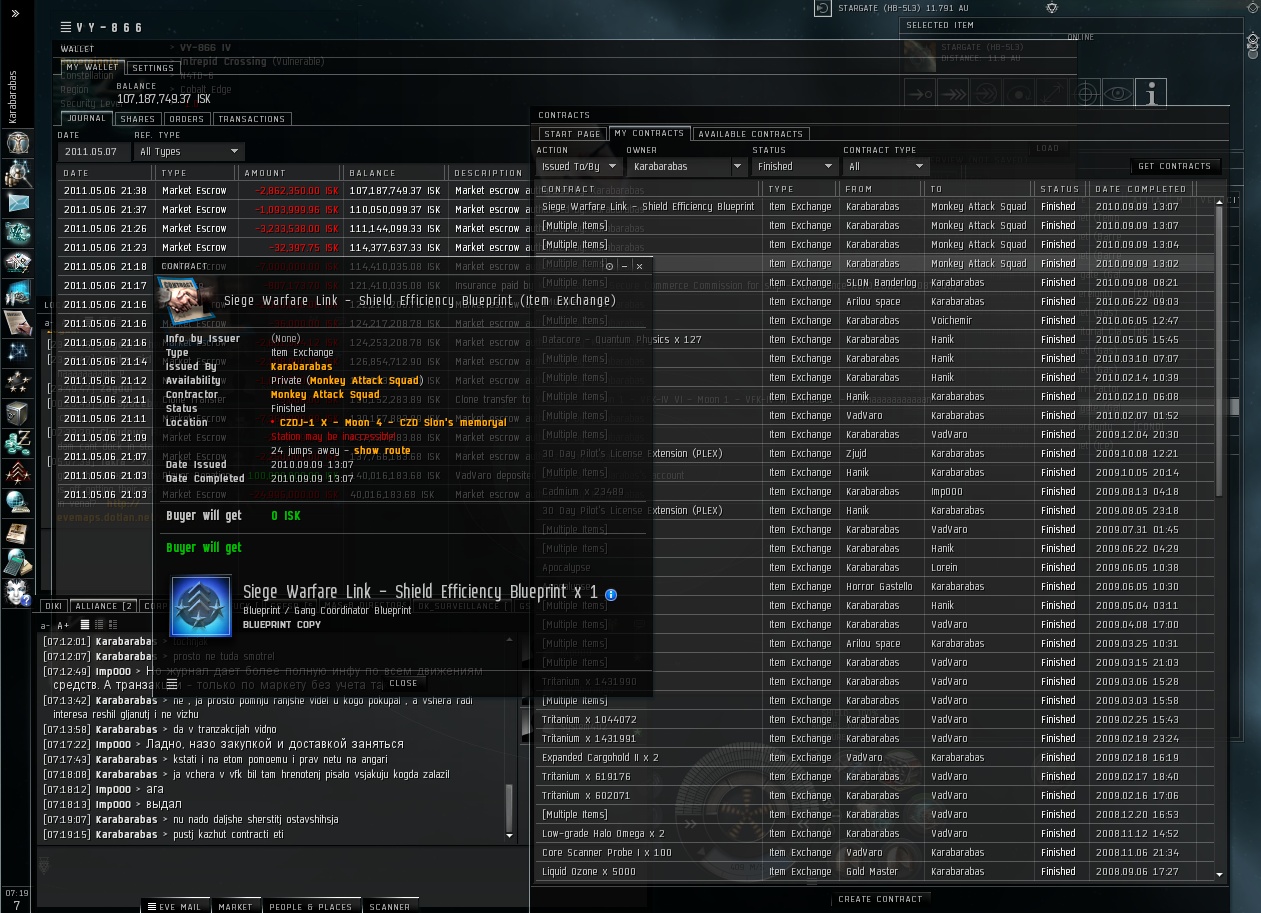Open the star Map icon in sidebar
This screenshot has height=913, width=1261.
[17, 353]
